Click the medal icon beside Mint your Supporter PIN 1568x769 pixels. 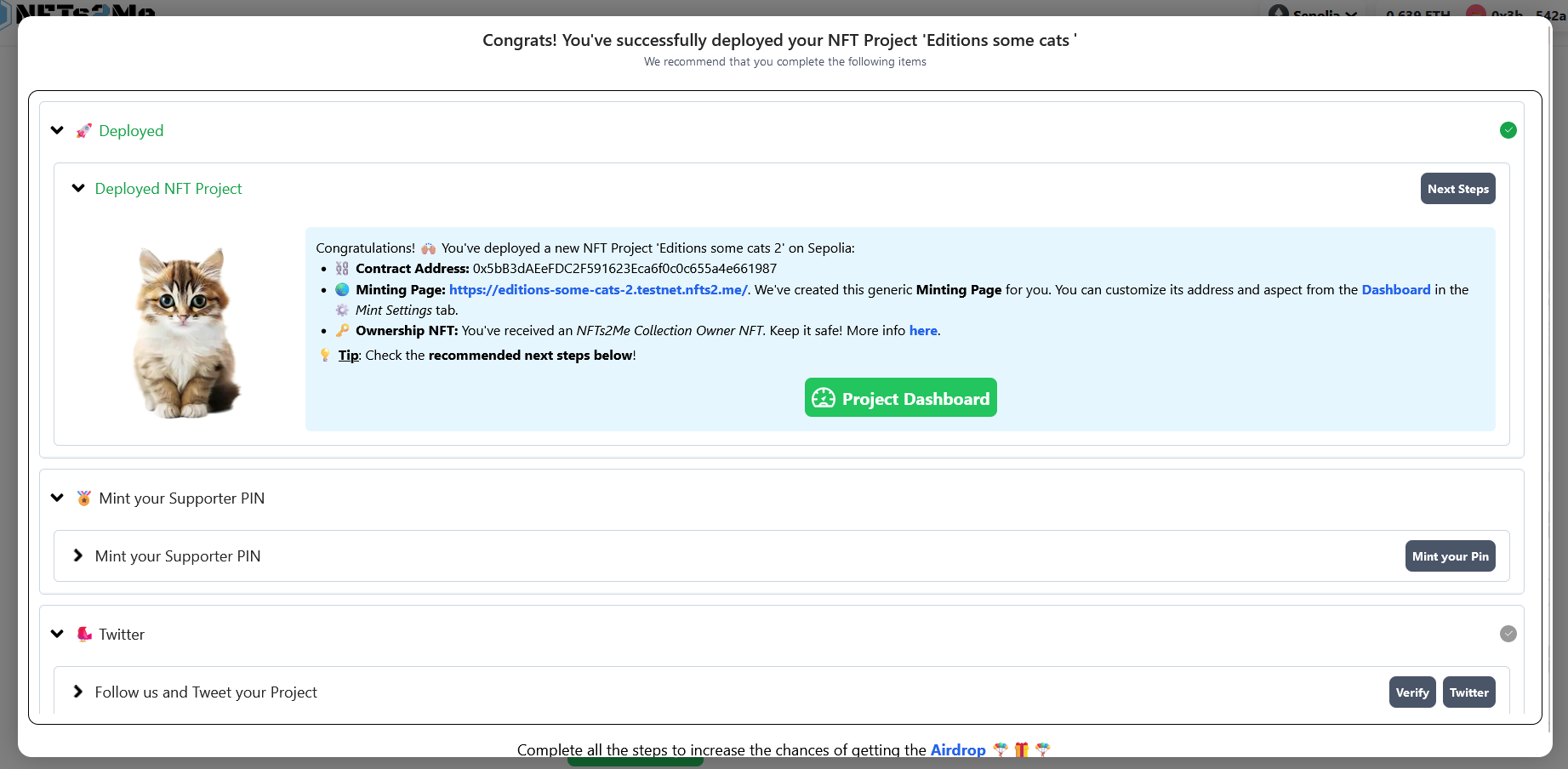83,498
